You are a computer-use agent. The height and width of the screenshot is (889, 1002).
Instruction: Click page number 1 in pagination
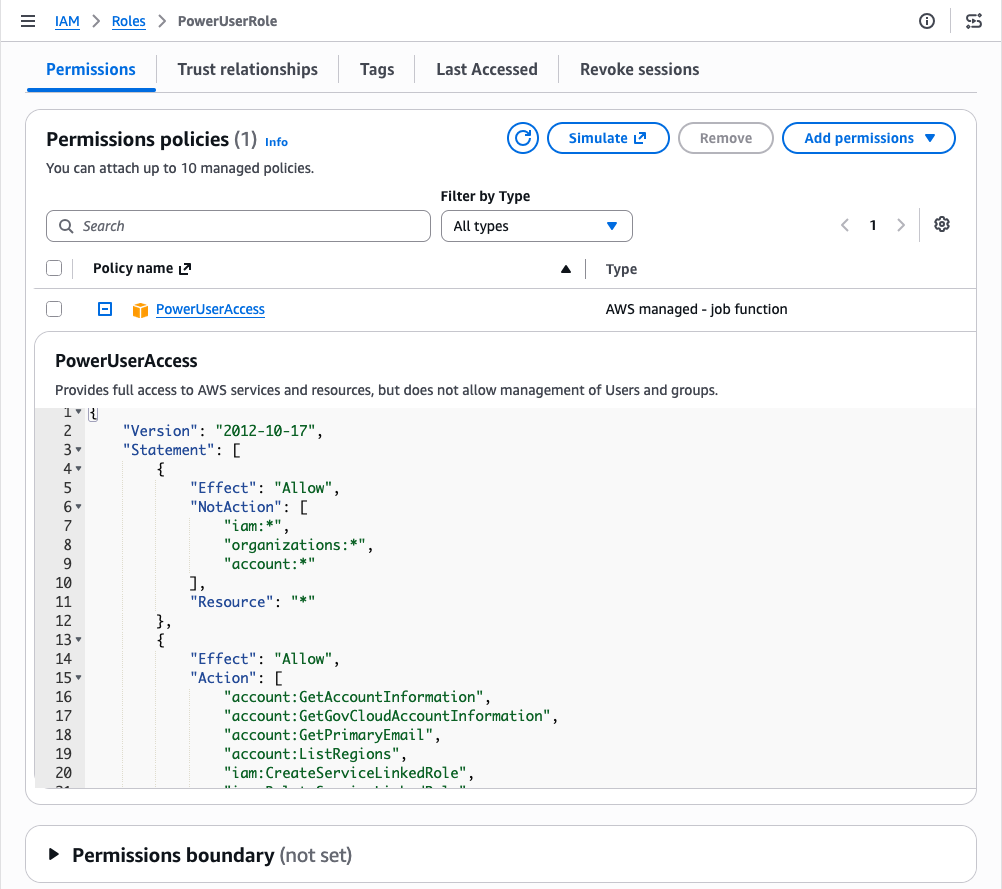(873, 225)
